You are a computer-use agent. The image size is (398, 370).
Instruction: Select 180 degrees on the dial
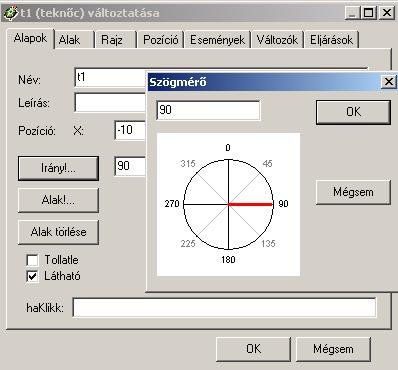[228, 259]
